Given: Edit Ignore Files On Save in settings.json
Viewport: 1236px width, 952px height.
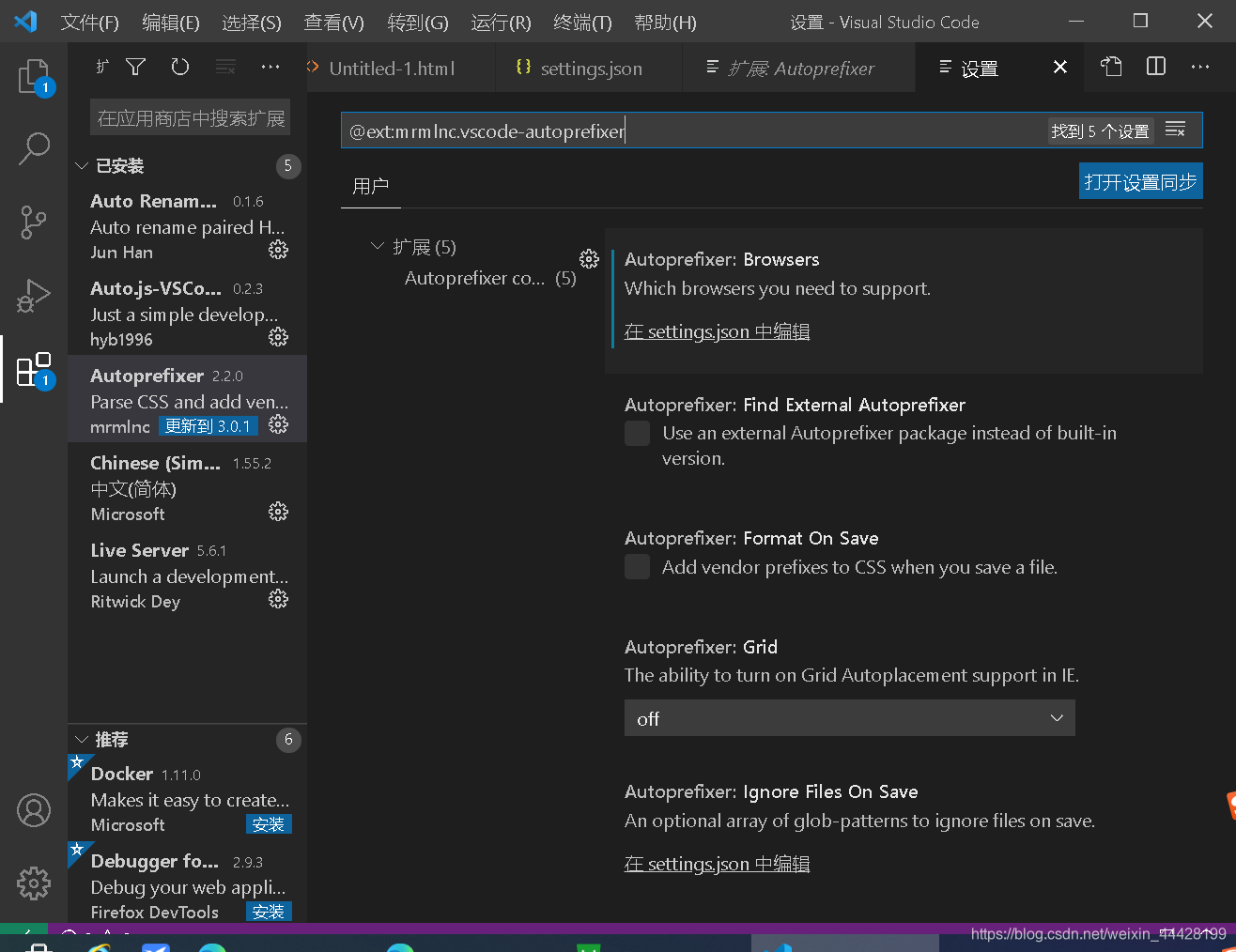Looking at the screenshot, I should pyautogui.click(x=718, y=864).
